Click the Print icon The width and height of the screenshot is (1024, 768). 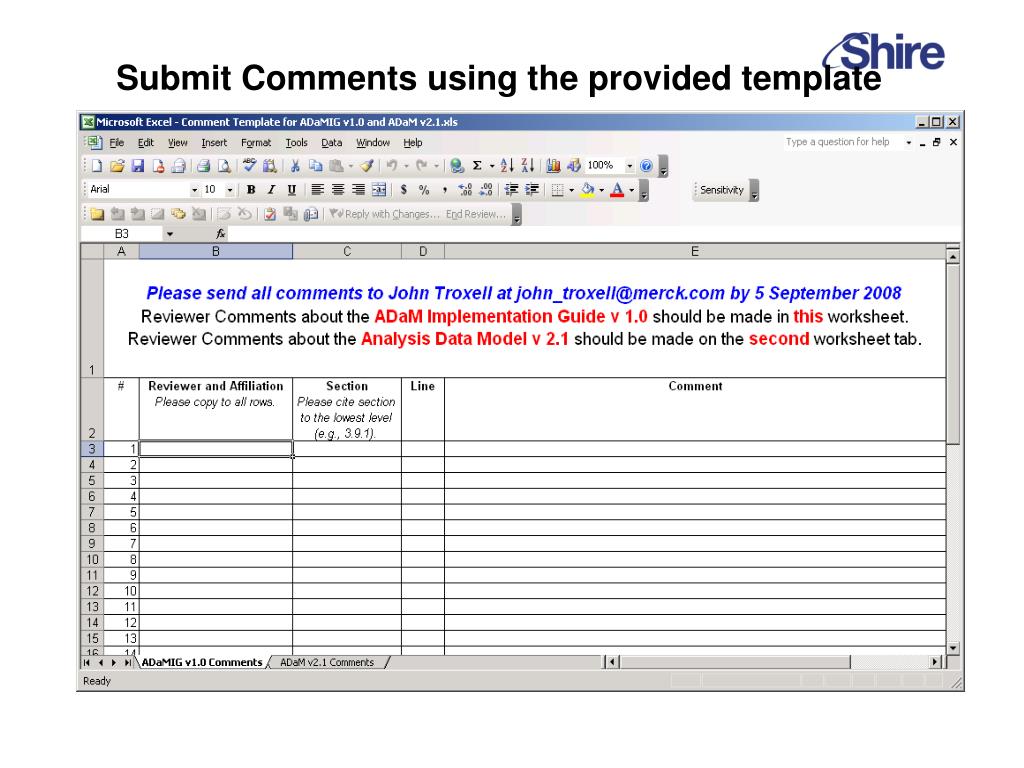click(203, 166)
